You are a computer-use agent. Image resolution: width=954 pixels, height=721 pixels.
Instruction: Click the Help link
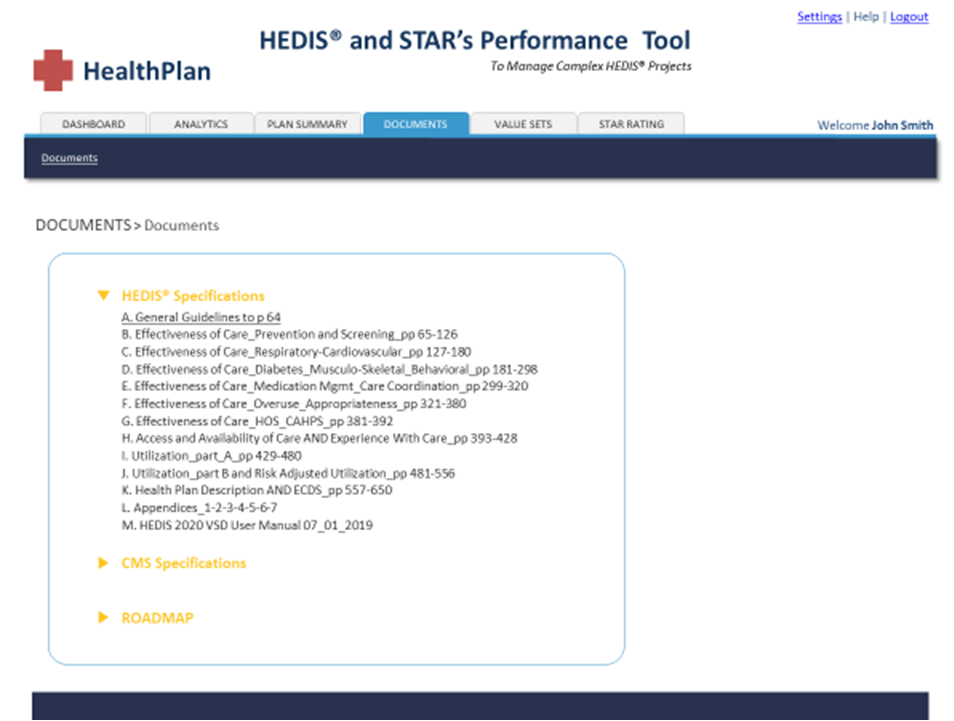[866, 17]
